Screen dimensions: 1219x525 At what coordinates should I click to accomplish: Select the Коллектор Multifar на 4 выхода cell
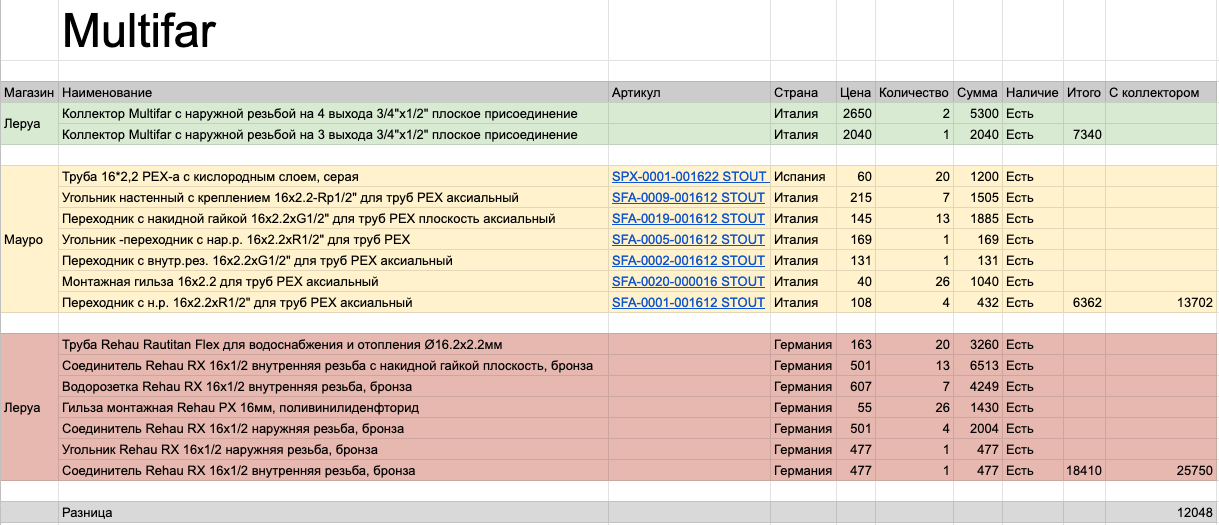point(334,114)
